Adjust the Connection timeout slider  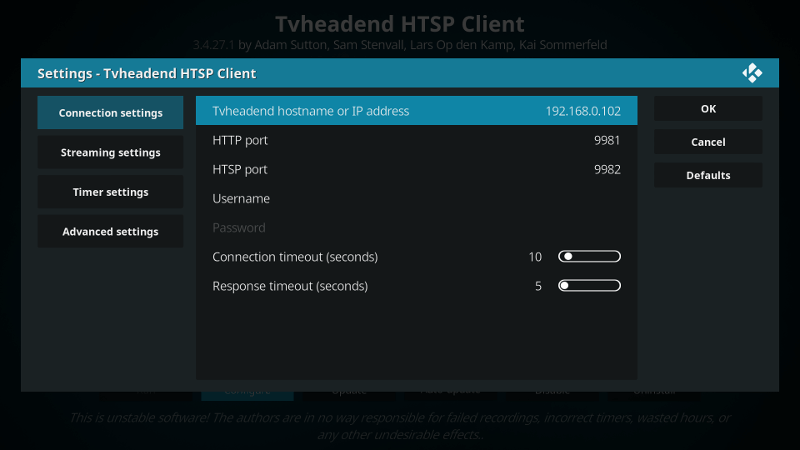589,257
